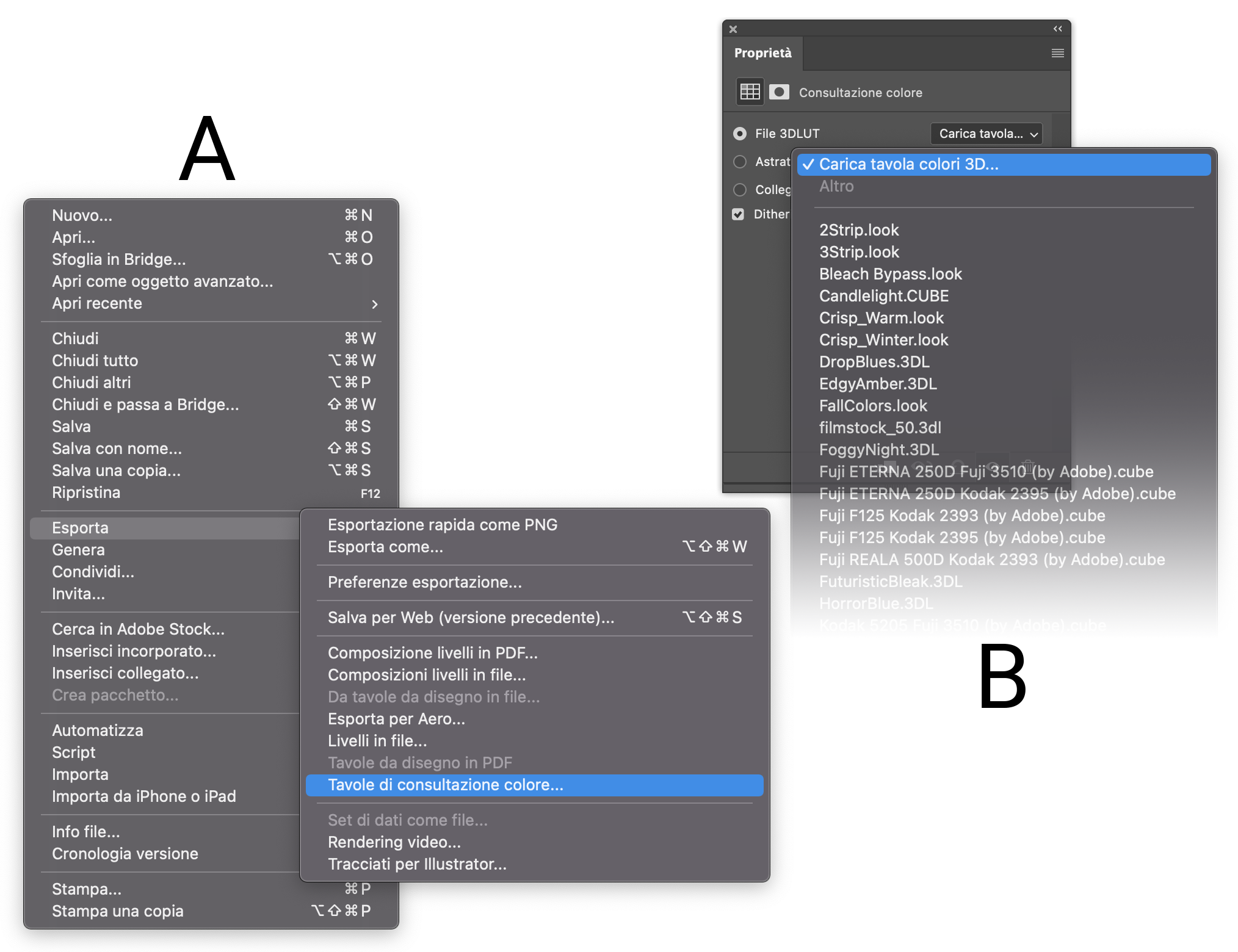Viewport: 1238px width, 952px height.
Task: Select the File 3DLUT radio button
Action: (x=740, y=134)
